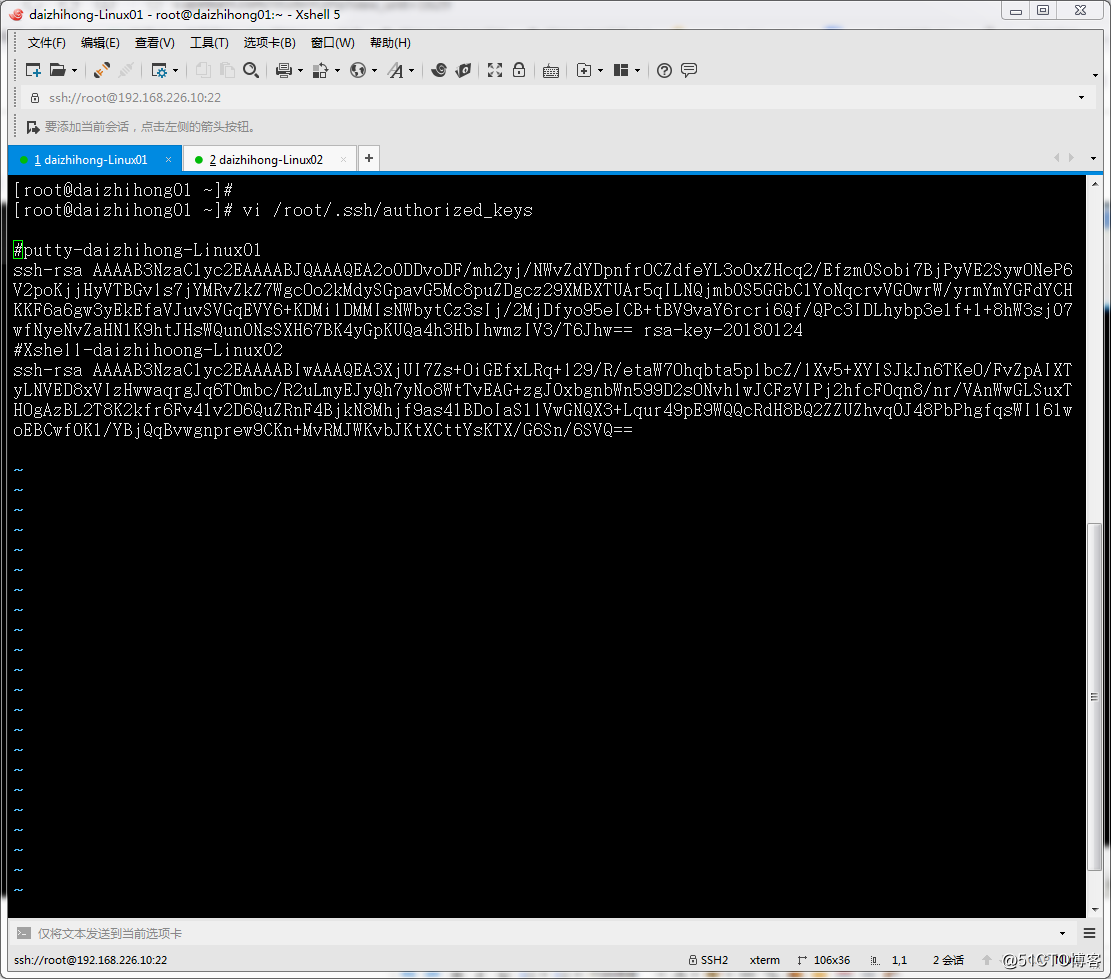Screen dimensions: 1111x979
Task: Click the layout arrangement icon
Action: [x=621, y=70]
